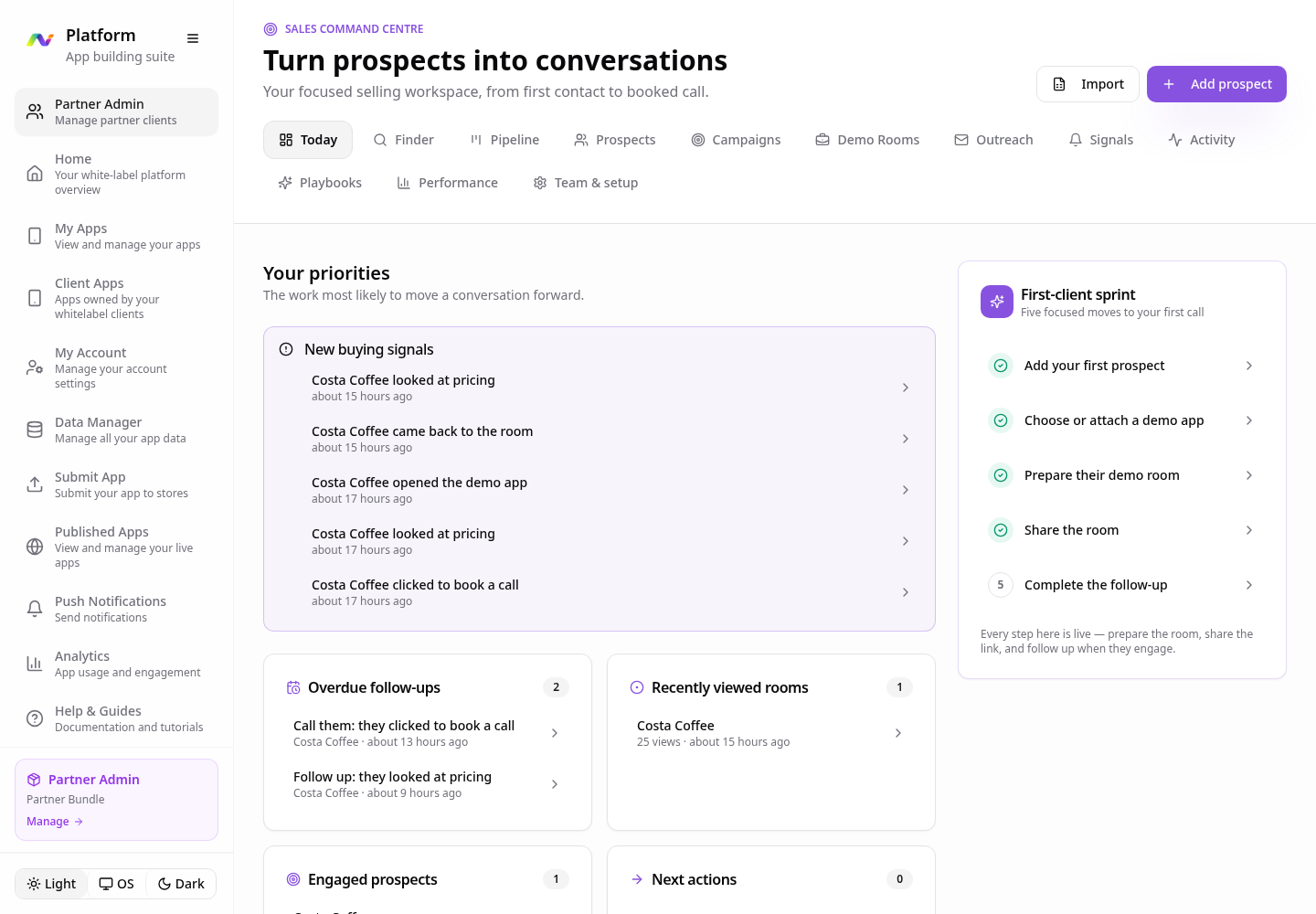The image size is (1316, 914).
Task: Click the hamburger menu icon beside Platform
Action: click(x=193, y=38)
